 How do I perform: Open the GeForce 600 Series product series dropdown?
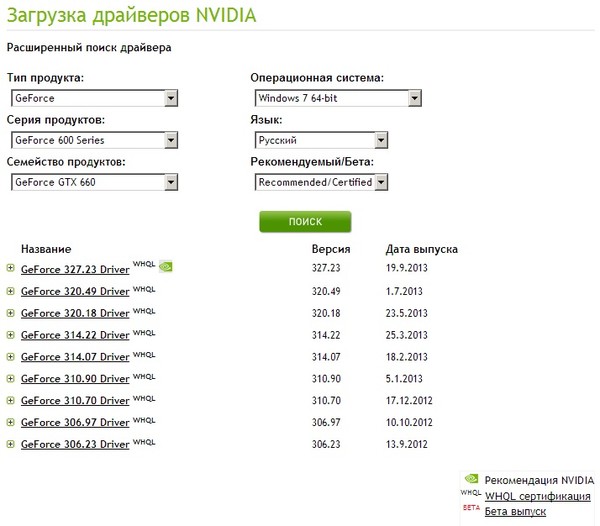pyautogui.click(x=95, y=140)
